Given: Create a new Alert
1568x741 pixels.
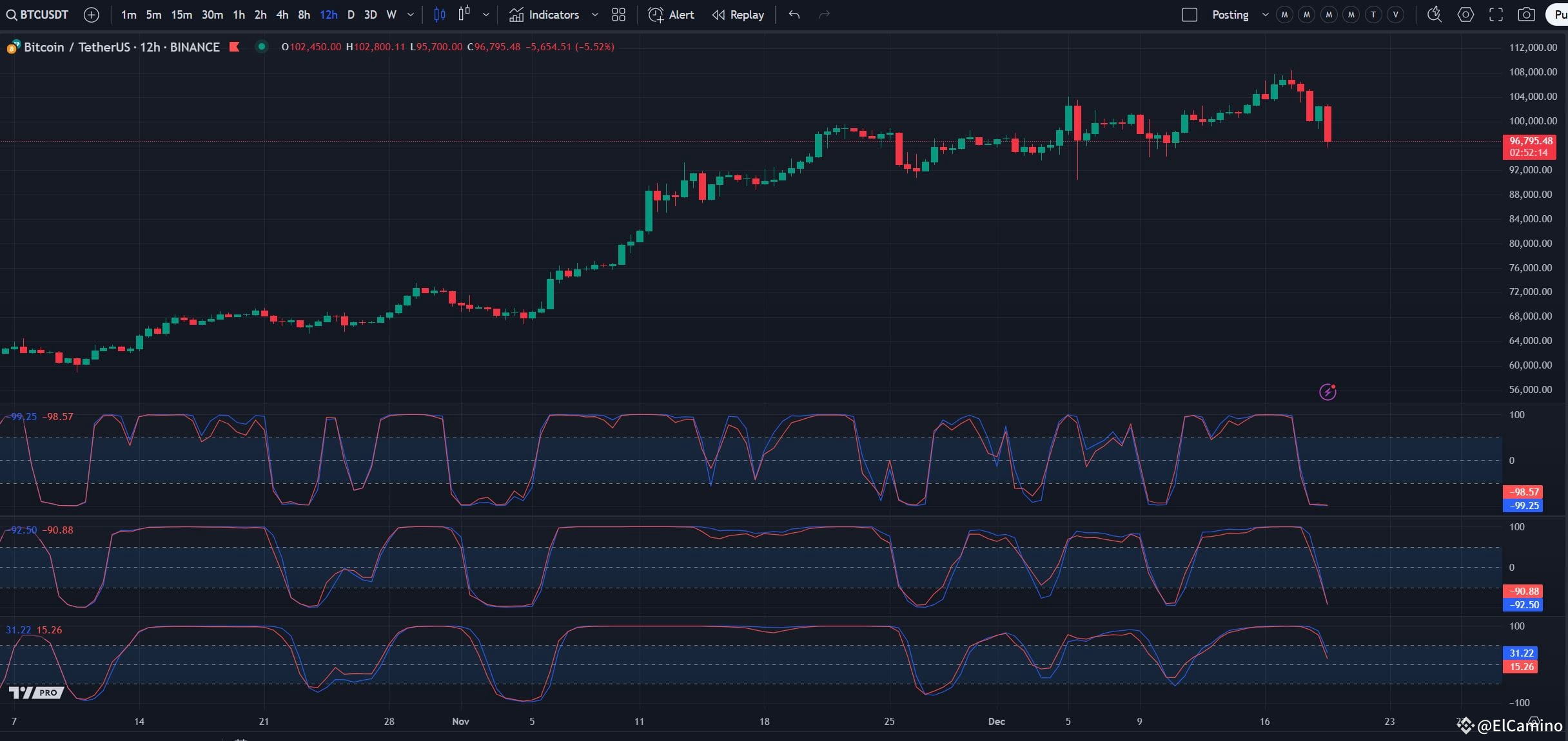Looking at the screenshot, I should pyautogui.click(x=671, y=14).
